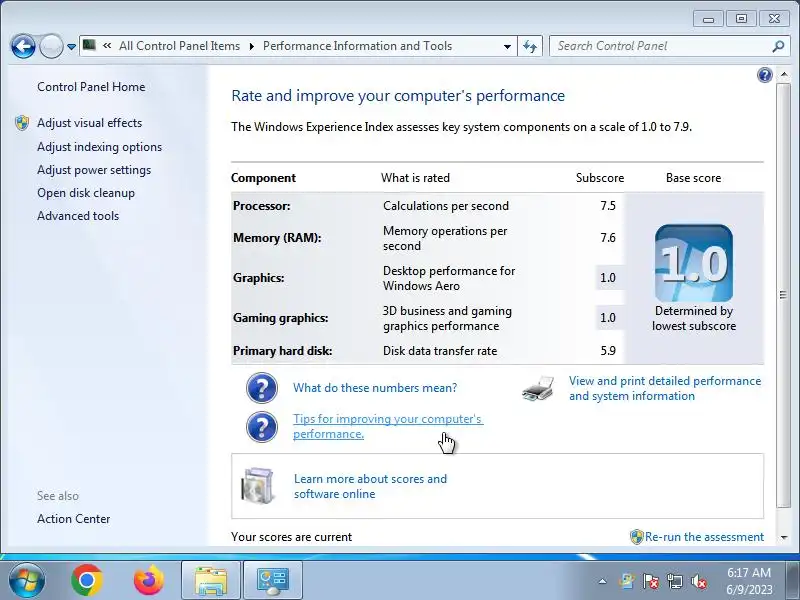Click the scrollbar down arrow

tap(784, 537)
